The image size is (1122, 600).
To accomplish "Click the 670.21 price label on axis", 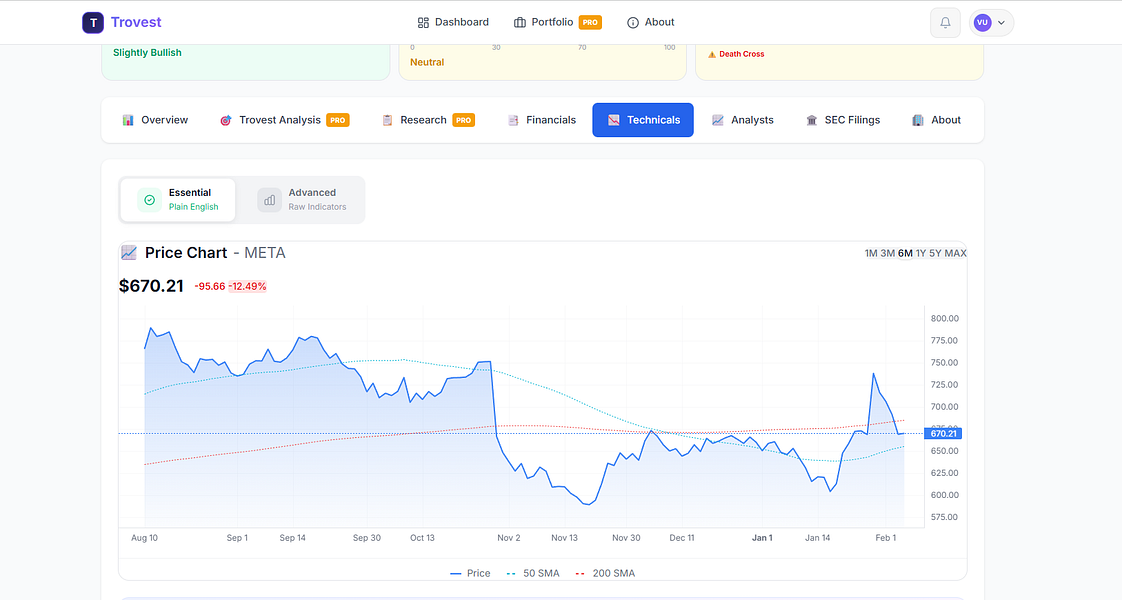I will [x=945, y=433].
